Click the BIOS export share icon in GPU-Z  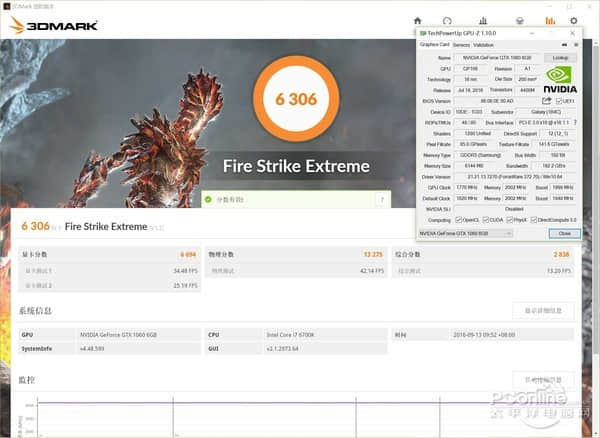pyautogui.click(x=546, y=101)
